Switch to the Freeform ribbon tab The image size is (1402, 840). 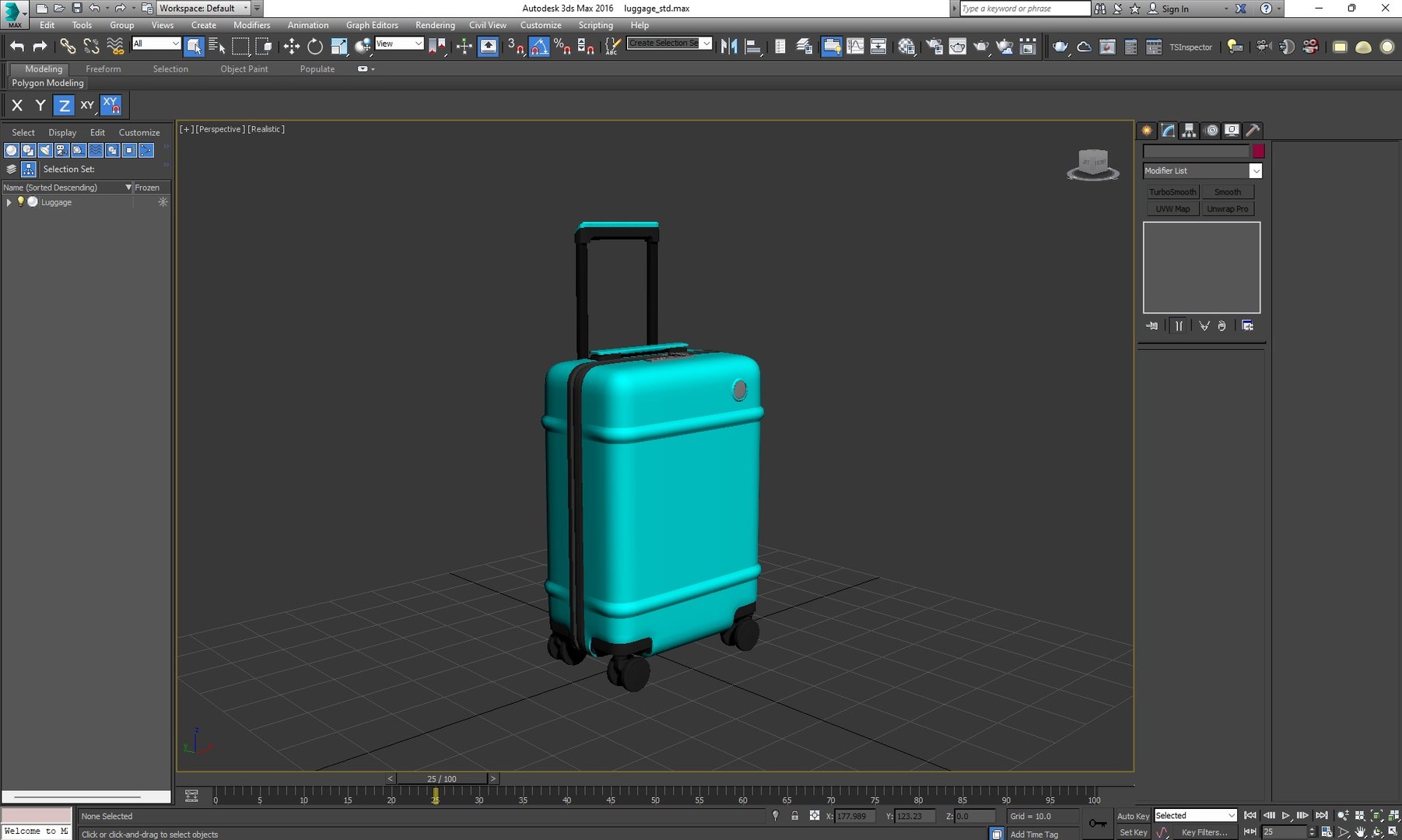103,69
